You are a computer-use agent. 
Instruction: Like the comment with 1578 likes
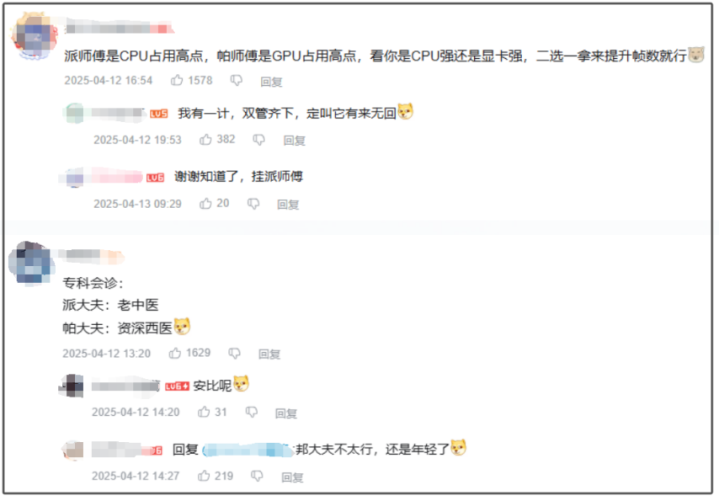[177, 81]
